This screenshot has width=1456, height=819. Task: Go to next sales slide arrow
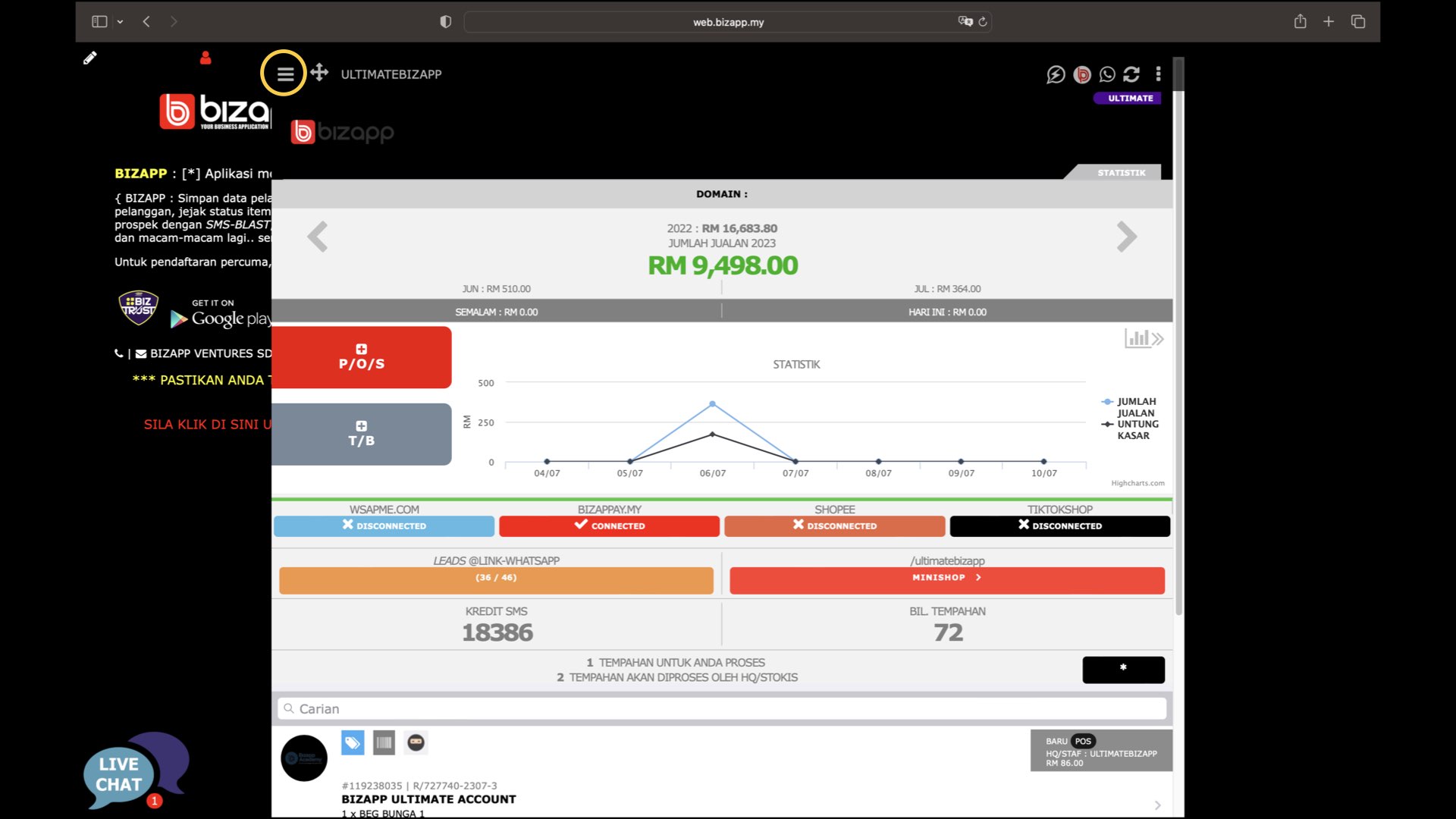point(1127,237)
